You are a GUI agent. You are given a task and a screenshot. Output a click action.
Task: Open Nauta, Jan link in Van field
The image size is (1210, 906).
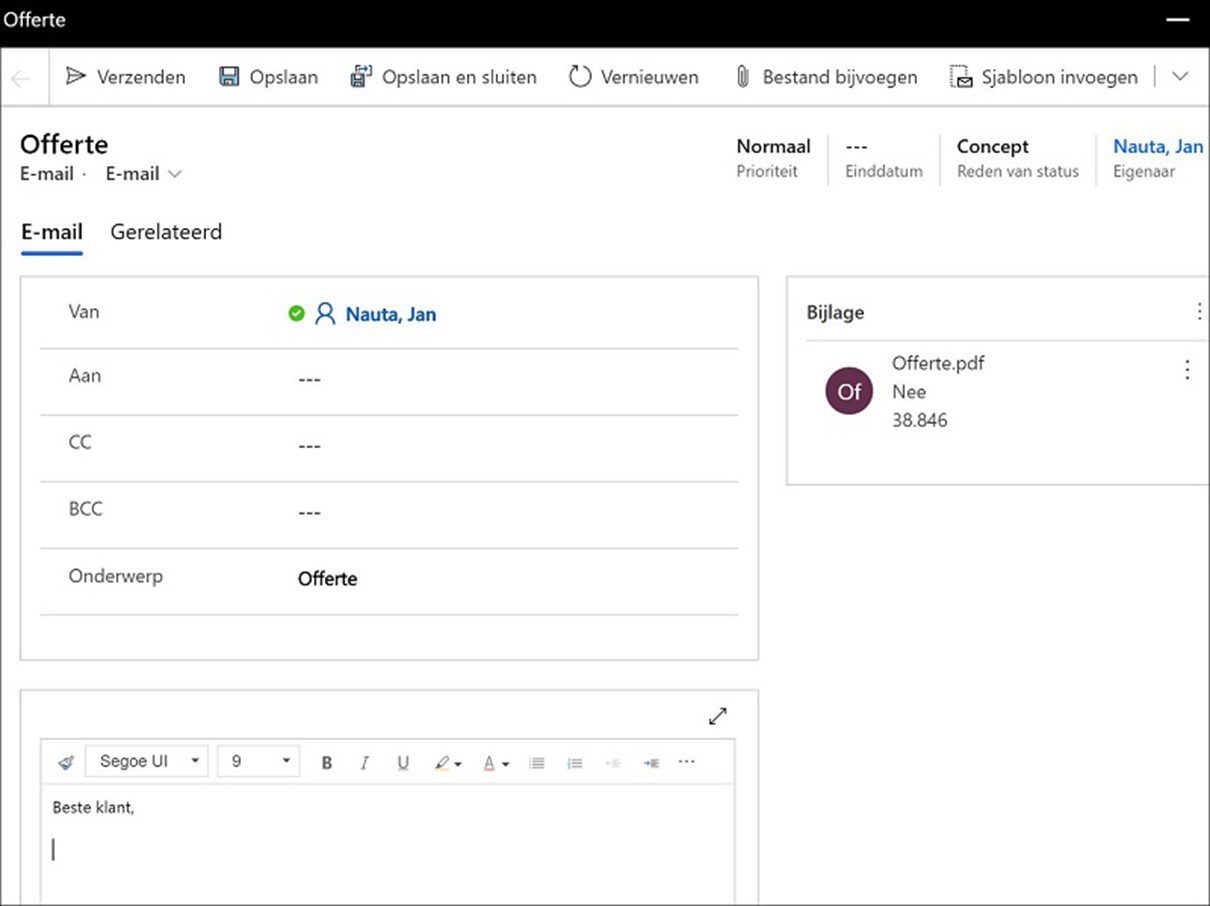[x=391, y=314]
